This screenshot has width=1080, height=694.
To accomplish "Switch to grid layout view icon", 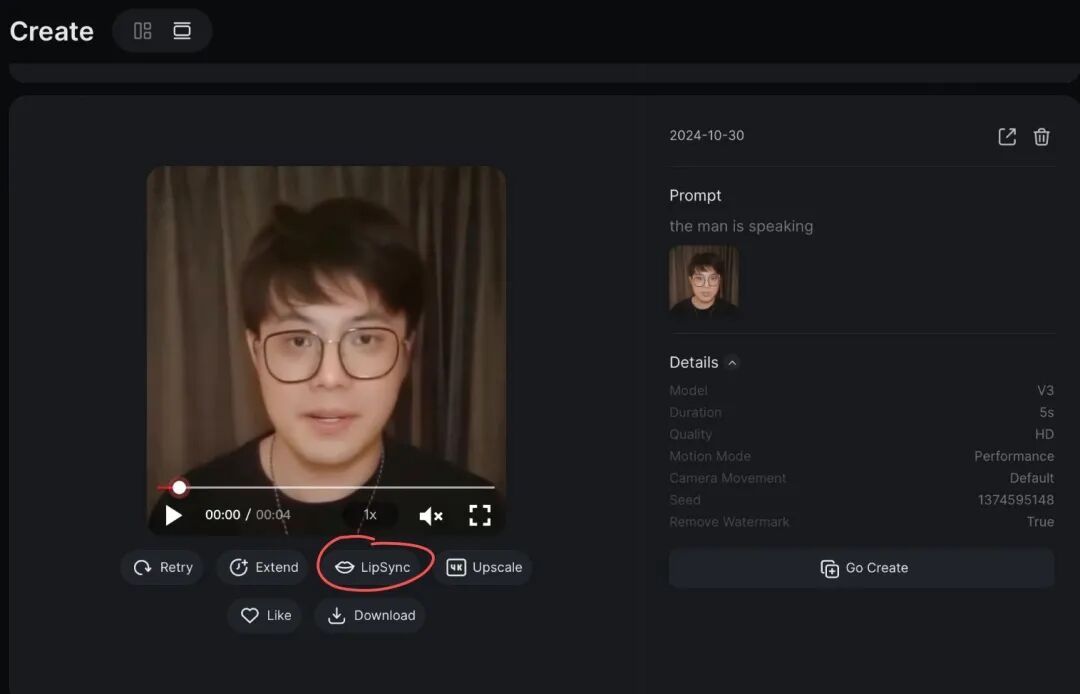I will [x=143, y=31].
